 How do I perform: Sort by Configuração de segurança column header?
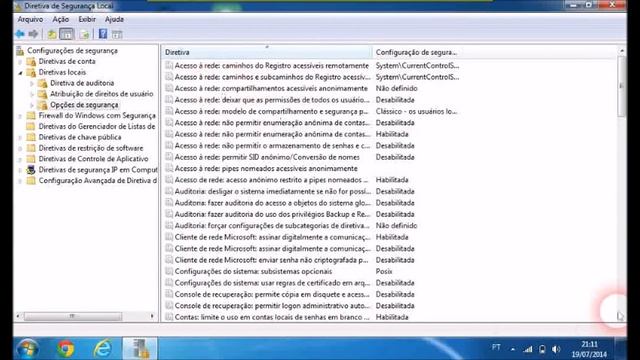point(416,52)
